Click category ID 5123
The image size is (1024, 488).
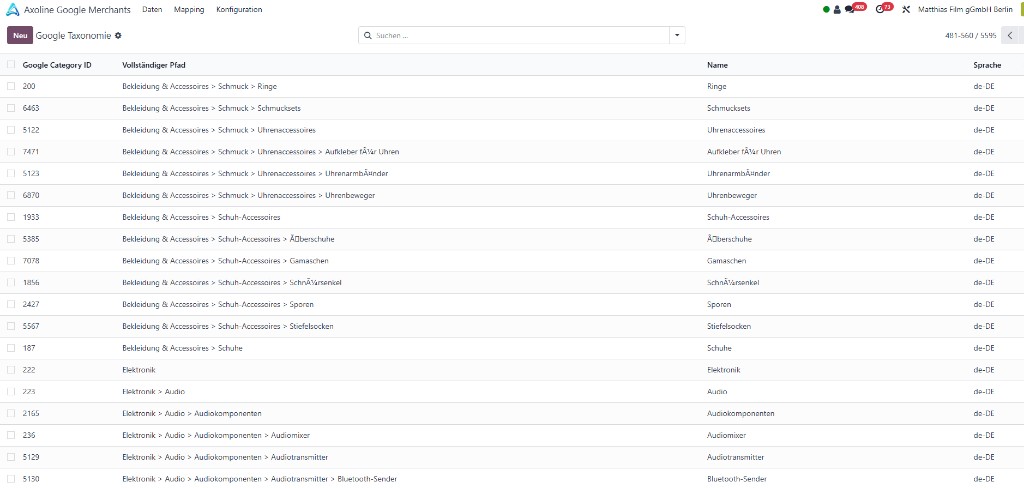click(31, 173)
